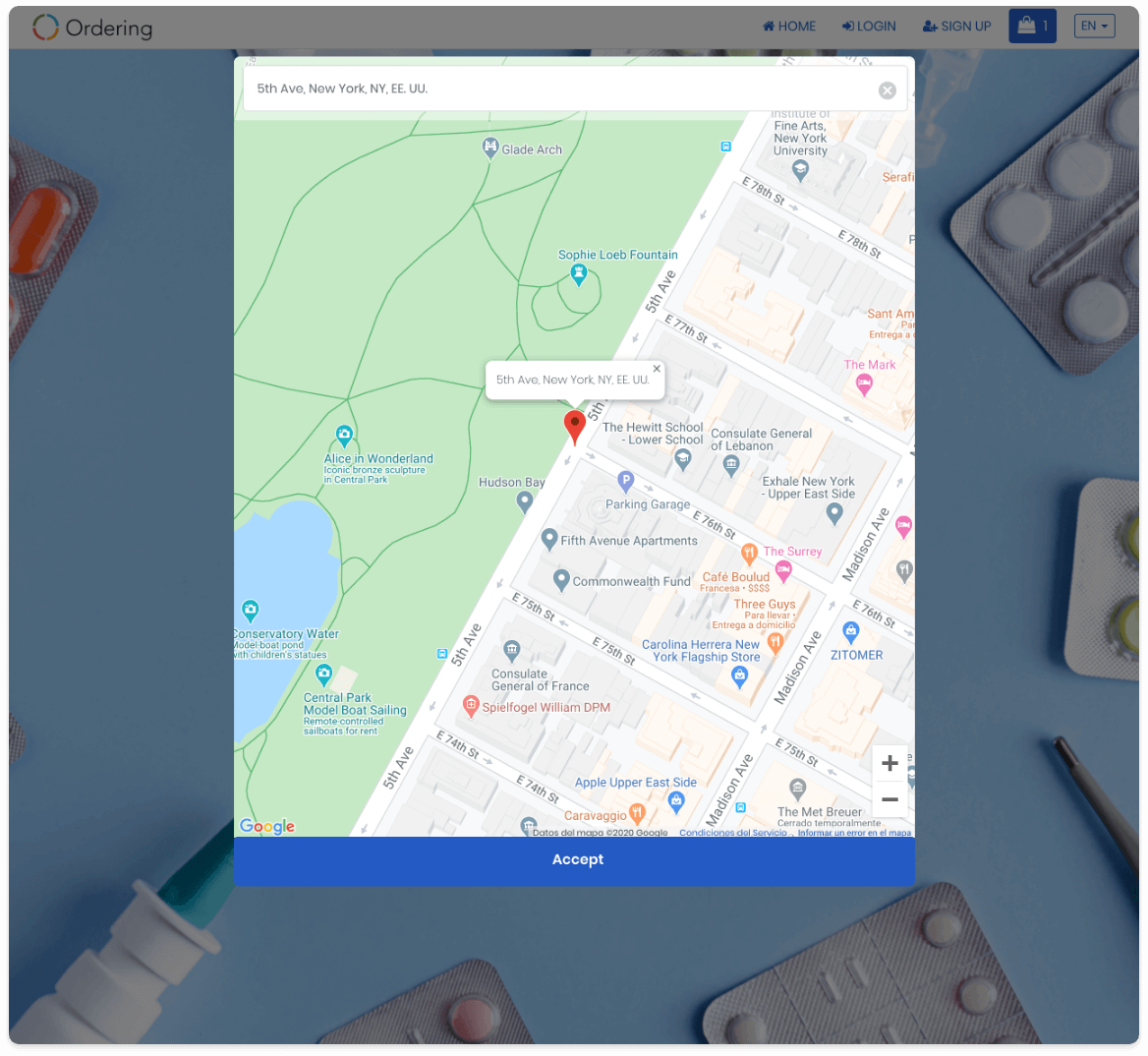1148x1056 pixels.
Task: Select the Exhale New York pin
Action: tap(833, 513)
